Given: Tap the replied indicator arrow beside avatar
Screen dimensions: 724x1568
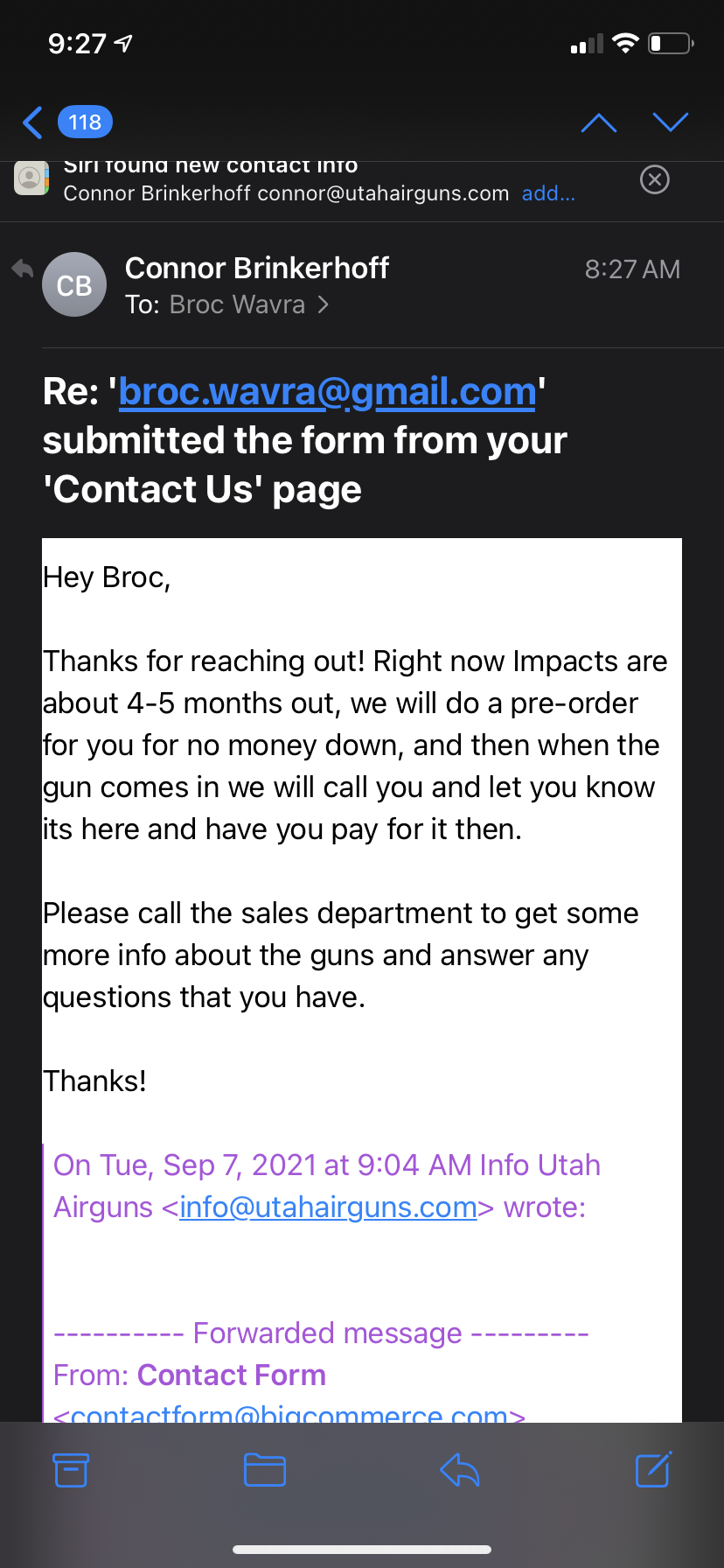Looking at the screenshot, I should point(23,269).
